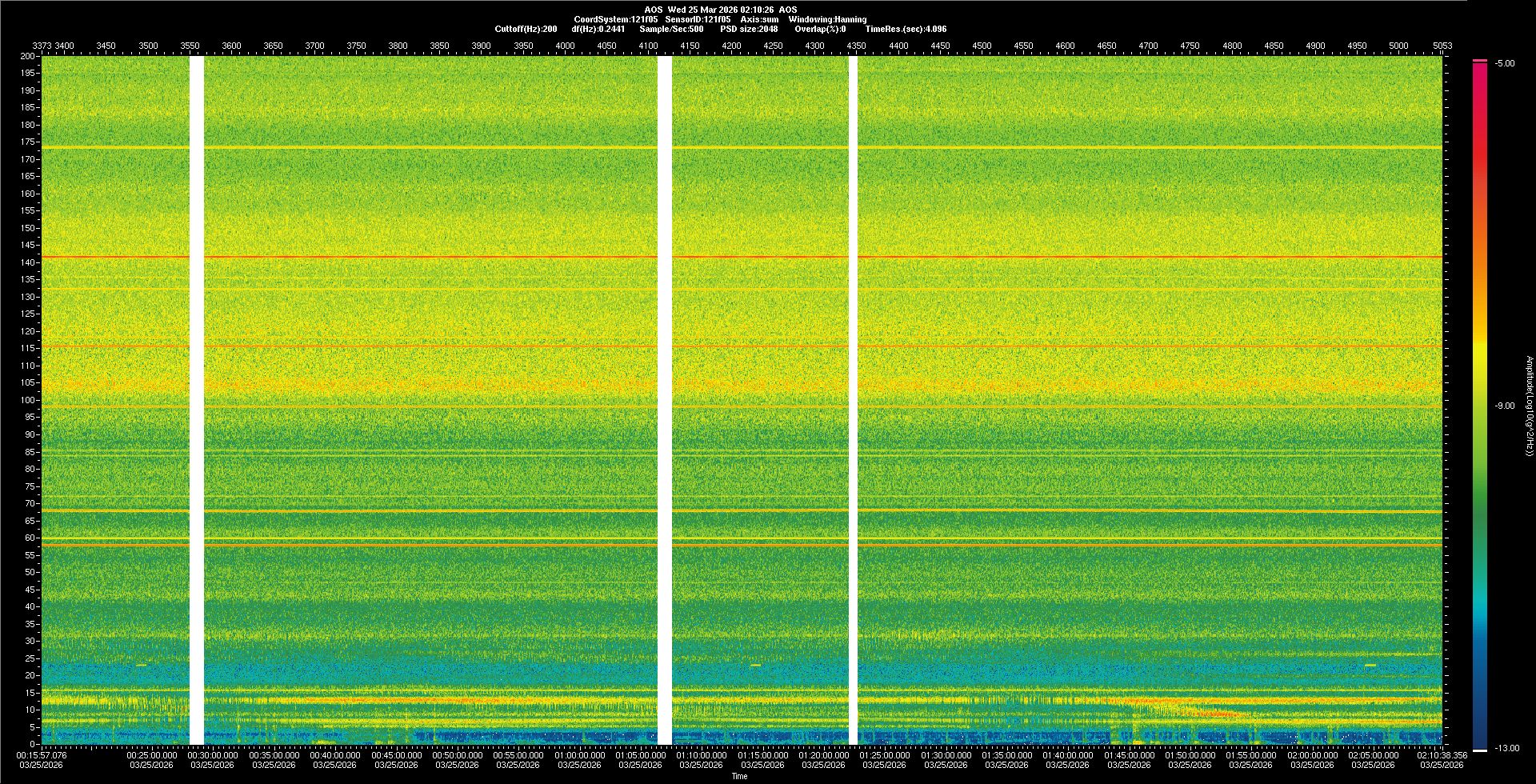Click the bottom -13.00 colorbar marker
The width and height of the screenshot is (1536, 784).
point(1479,750)
